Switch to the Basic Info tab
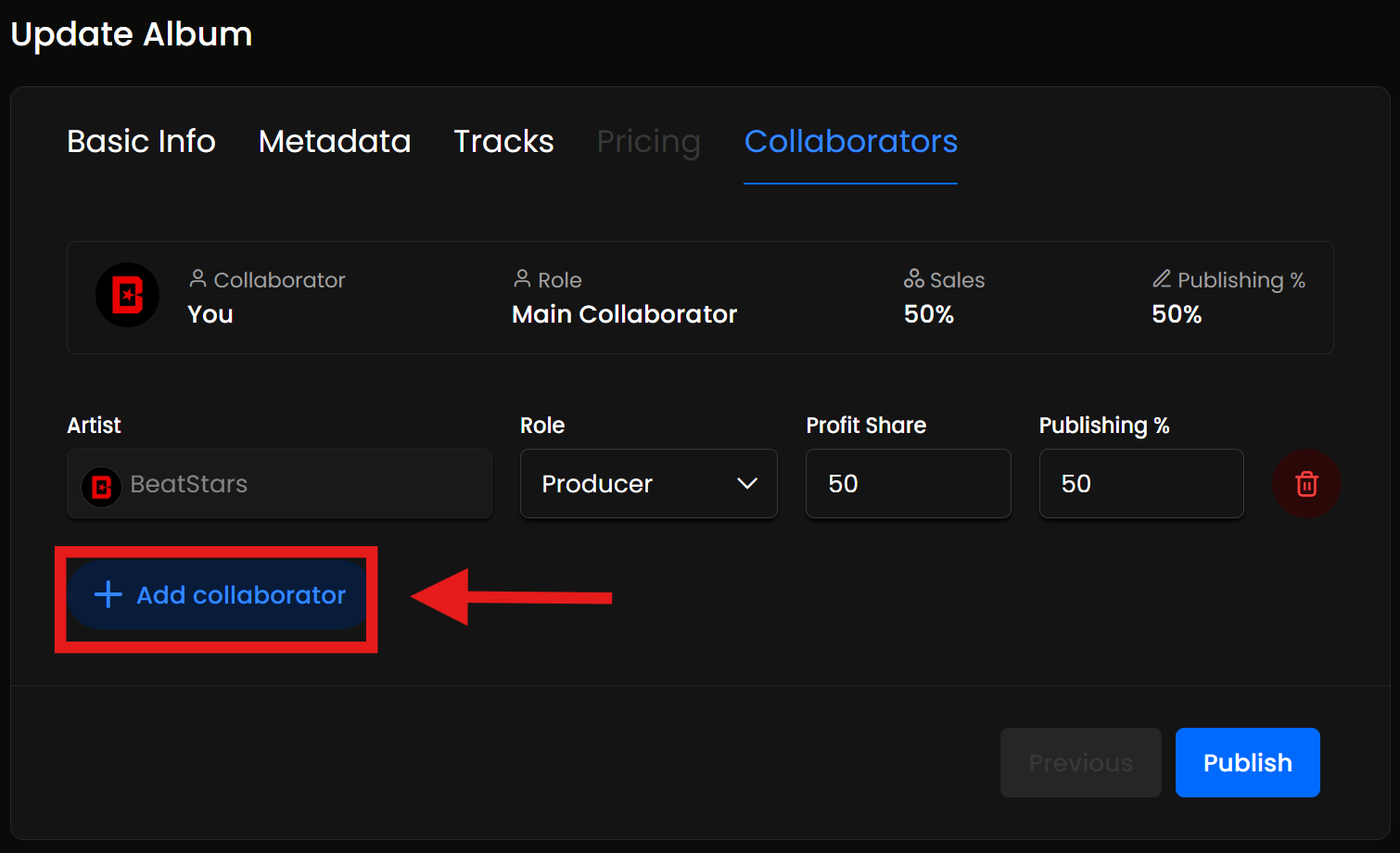This screenshot has height=853, width=1400. 141,141
